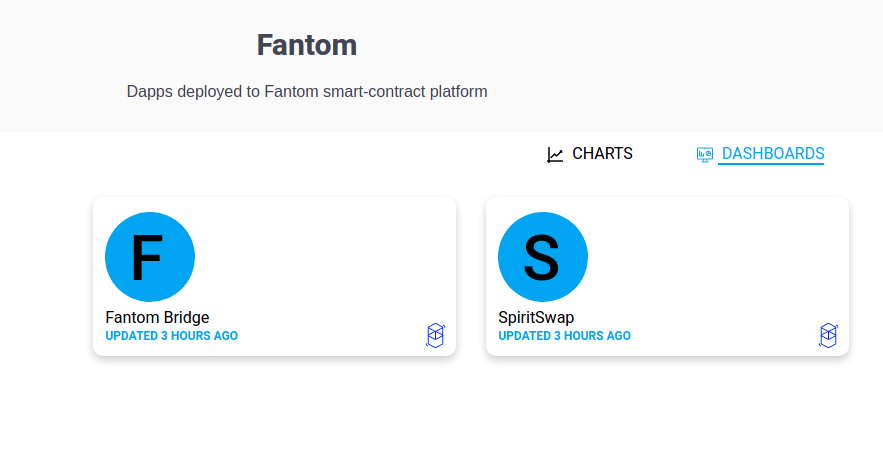Click the CHARTS text label
The height and width of the screenshot is (452, 883).
click(603, 153)
